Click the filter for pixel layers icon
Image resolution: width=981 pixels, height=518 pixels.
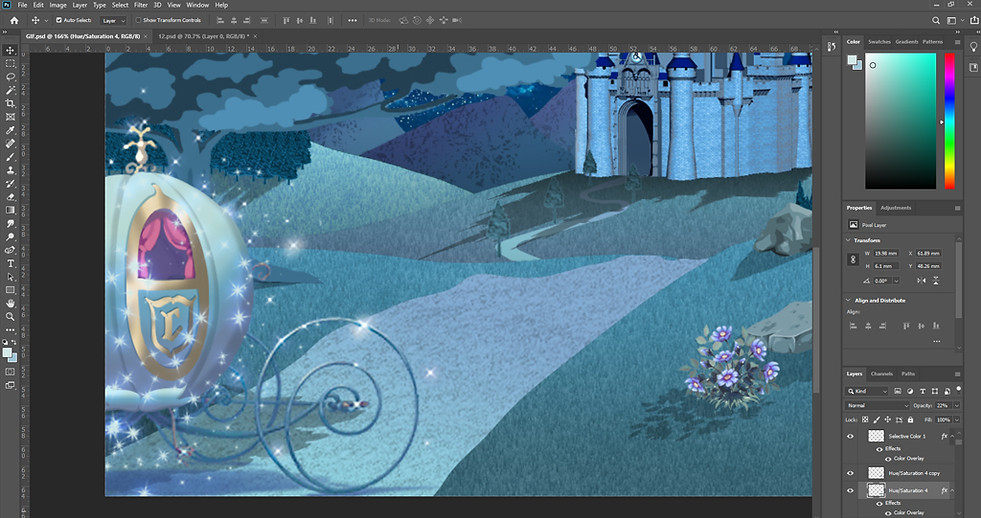[x=897, y=391]
